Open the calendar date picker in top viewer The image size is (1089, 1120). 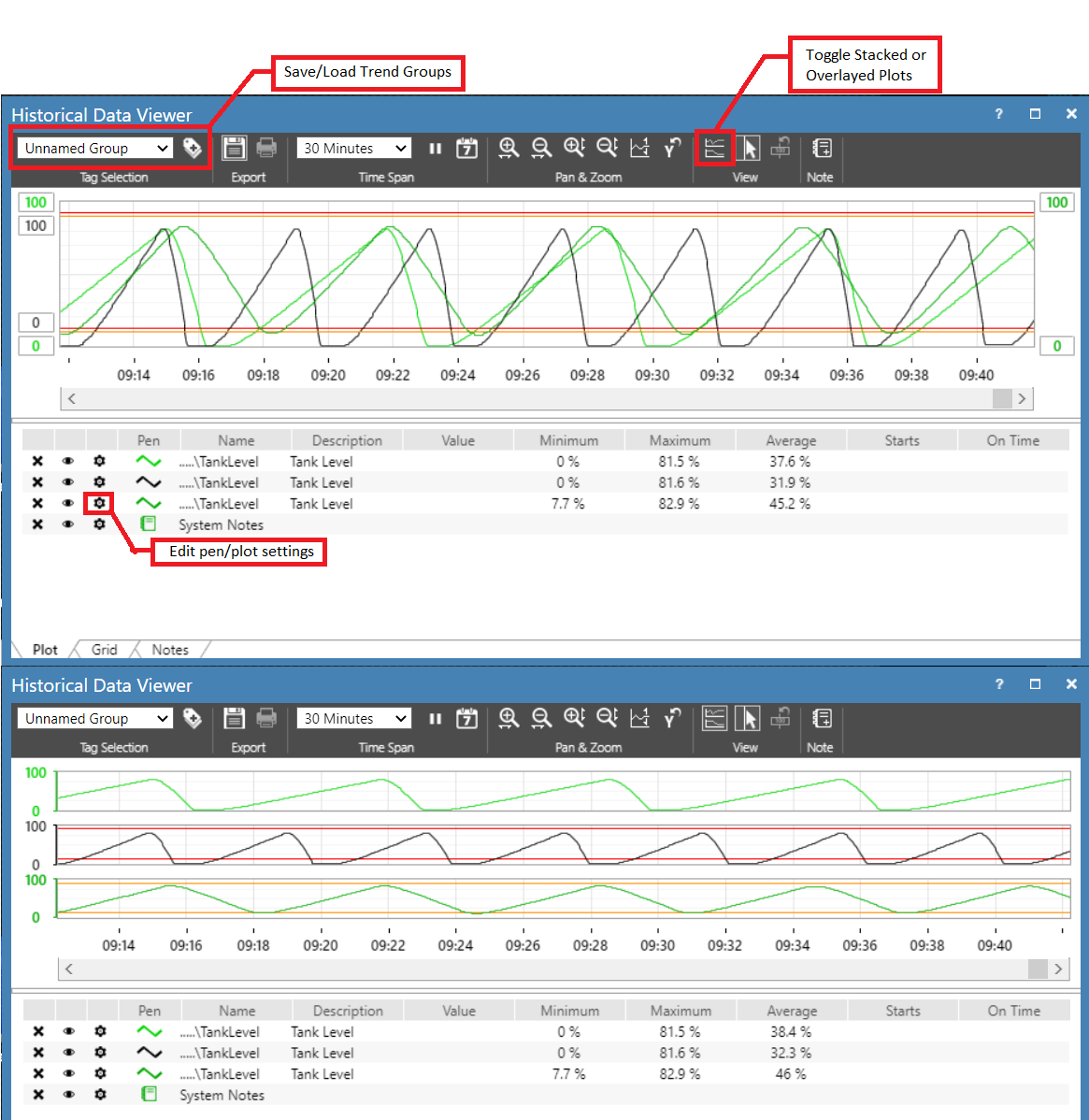[466, 148]
